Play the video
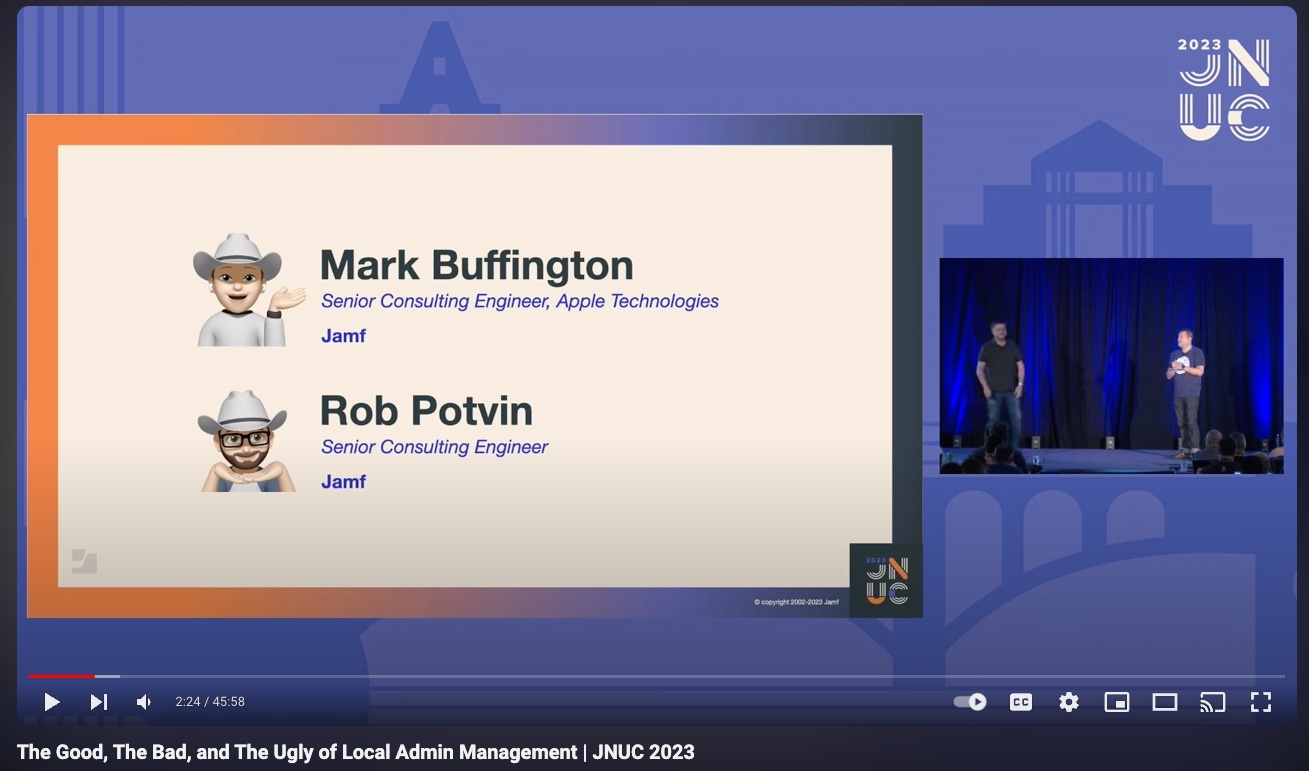 [x=52, y=702]
